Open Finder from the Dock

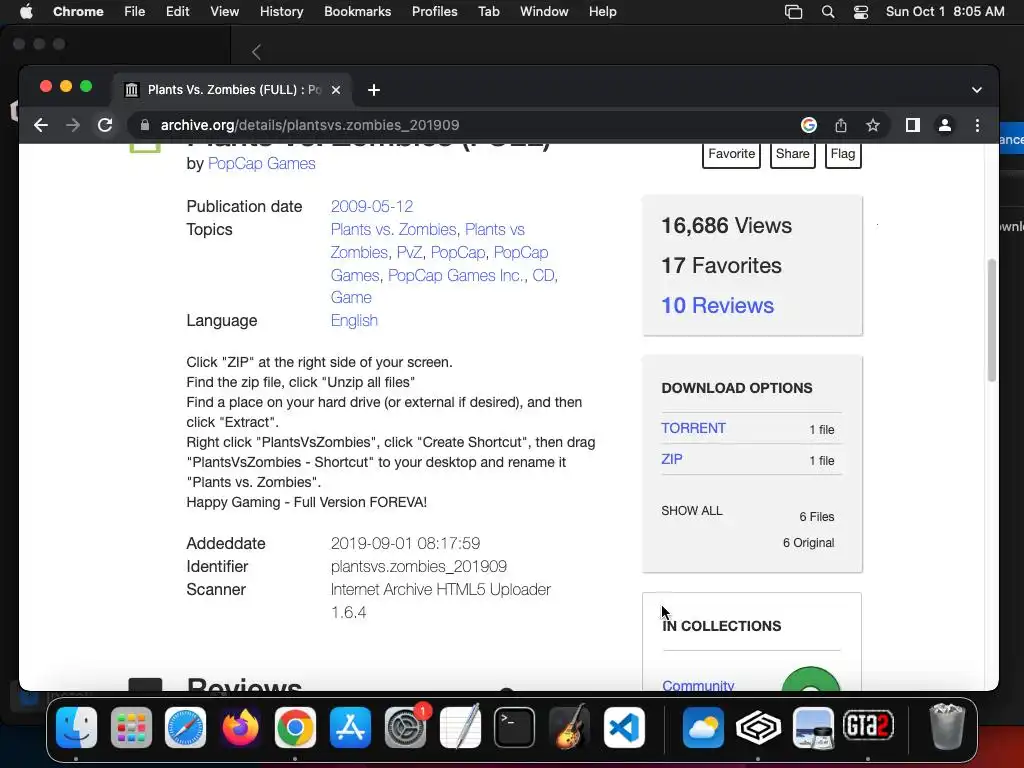[76, 728]
